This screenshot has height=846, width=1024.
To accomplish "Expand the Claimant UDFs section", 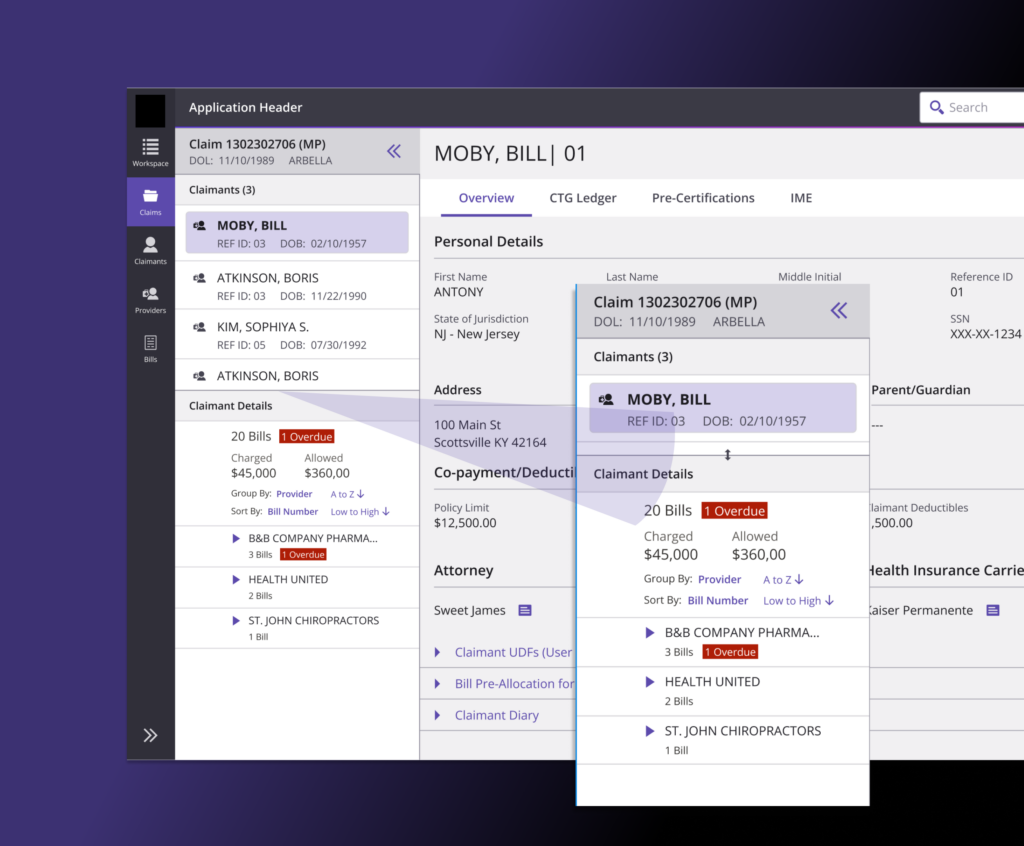I will 438,652.
